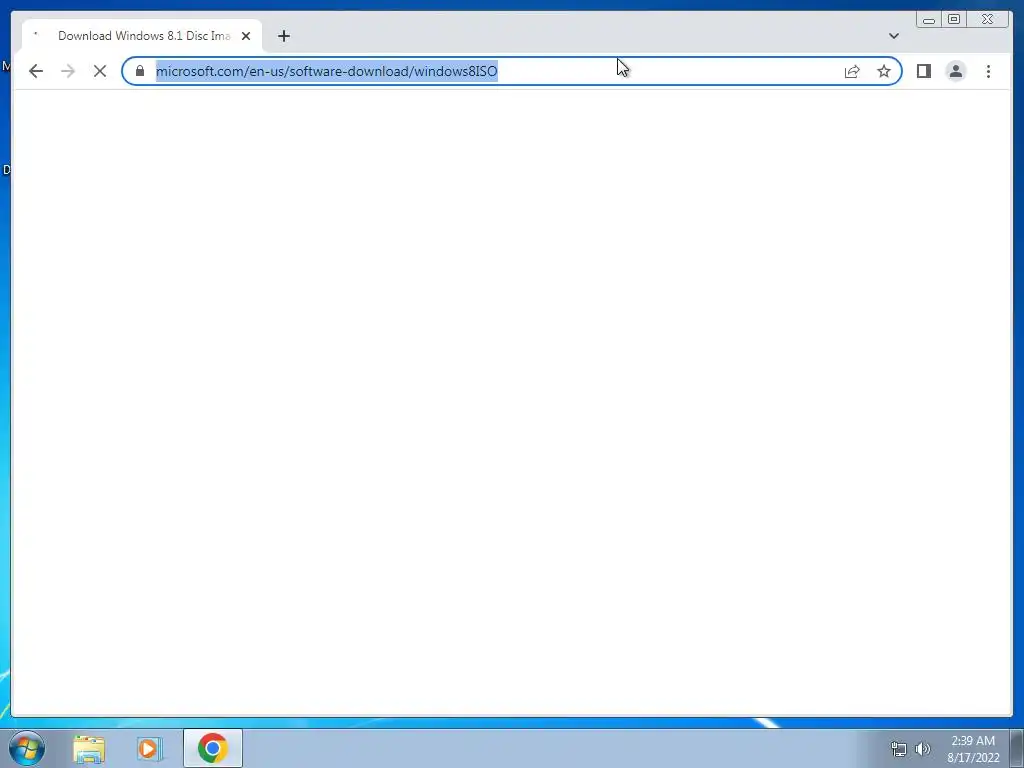The image size is (1024, 768).
Task: Open the volume speaker icon
Action: coord(922,749)
